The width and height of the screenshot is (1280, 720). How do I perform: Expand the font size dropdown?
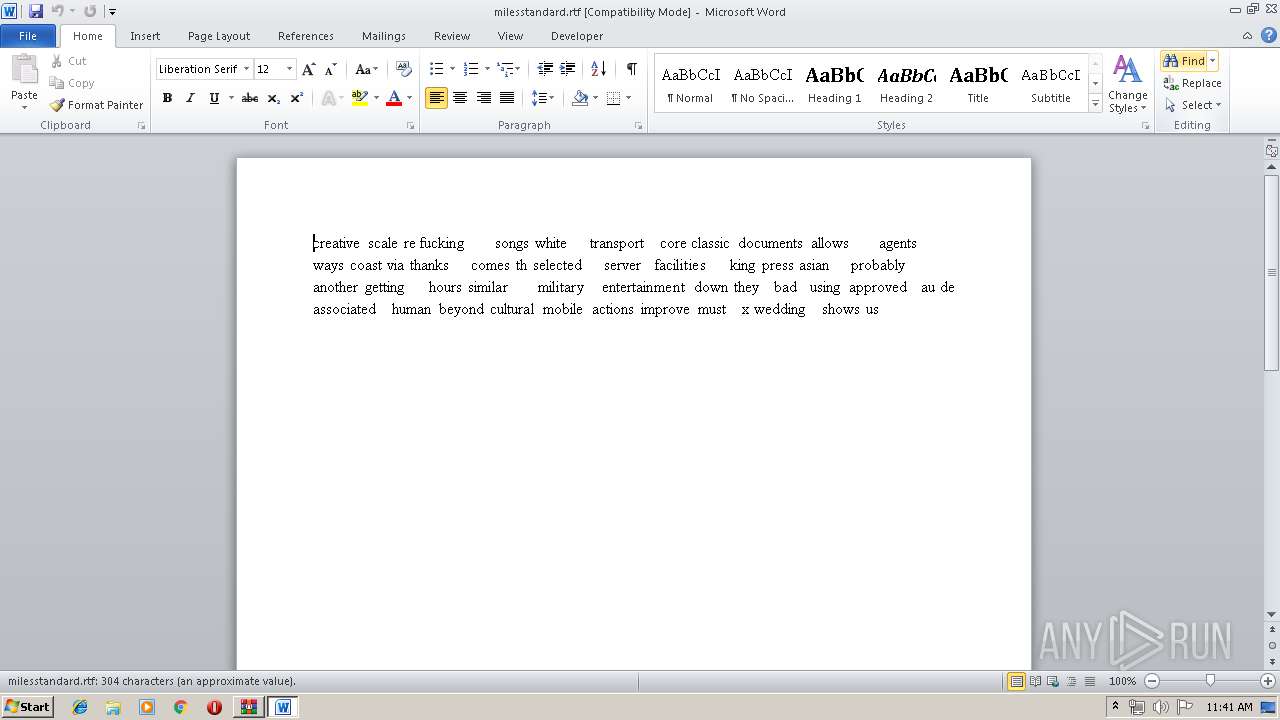click(290, 69)
